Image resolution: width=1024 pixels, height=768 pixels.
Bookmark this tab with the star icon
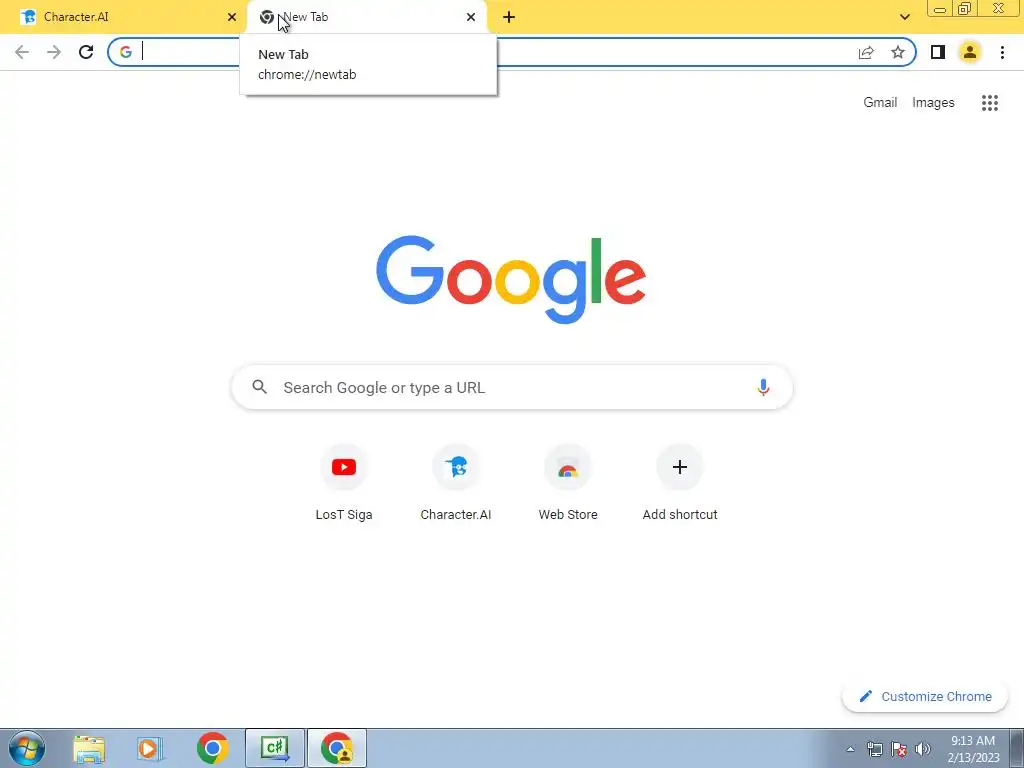pyautogui.click(x=898, y=52)
